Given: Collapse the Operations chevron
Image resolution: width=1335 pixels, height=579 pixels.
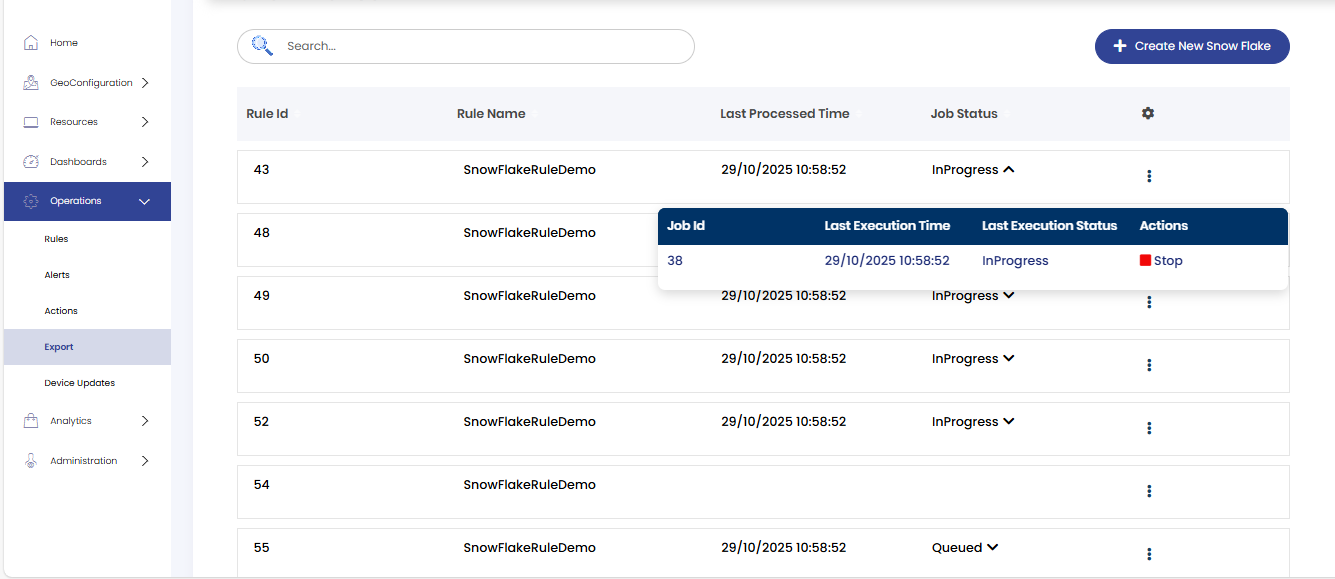Looking at the screenshot, I should (145, 202).
